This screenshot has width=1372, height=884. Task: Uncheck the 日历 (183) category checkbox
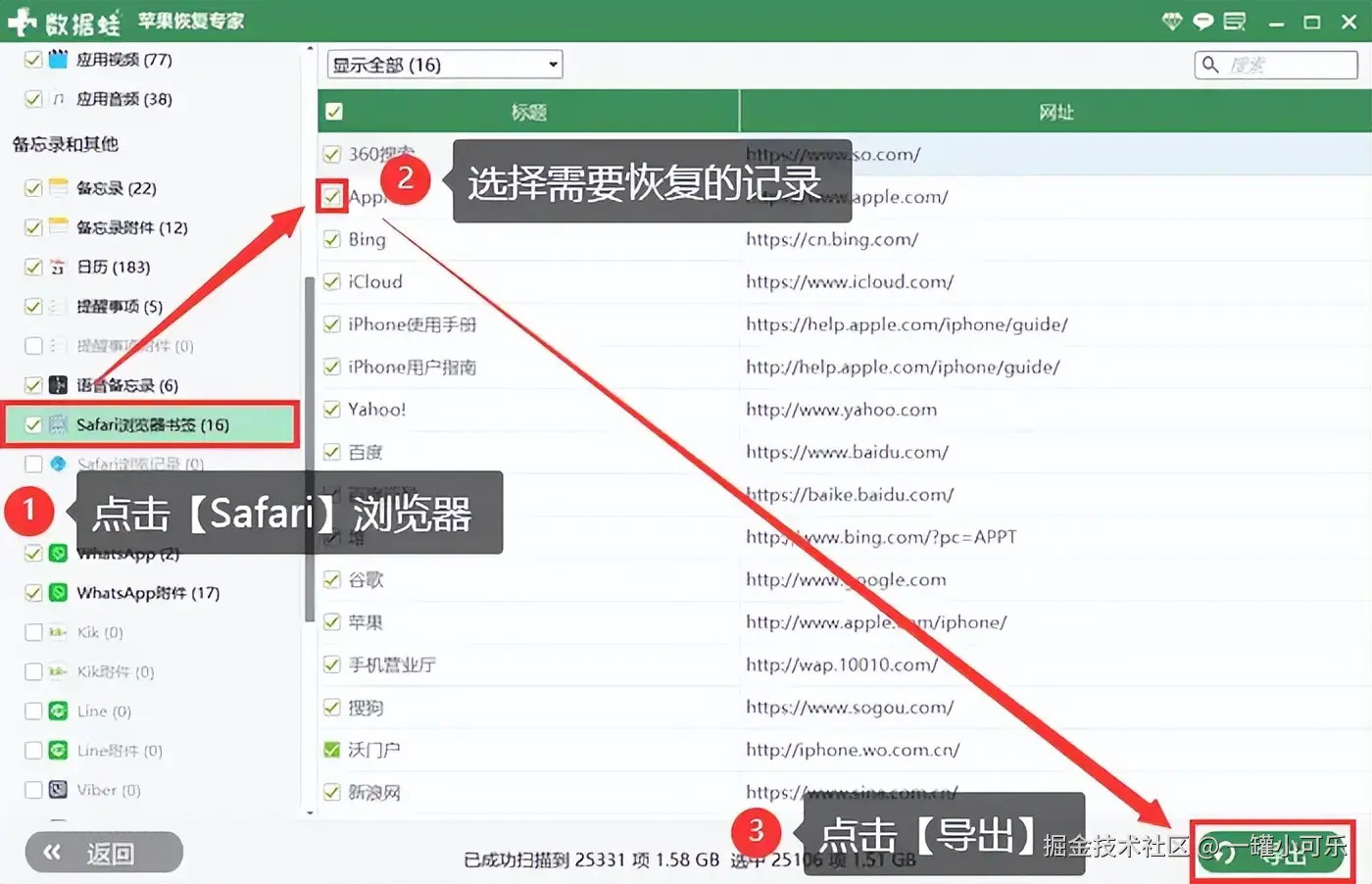(33, 267)
